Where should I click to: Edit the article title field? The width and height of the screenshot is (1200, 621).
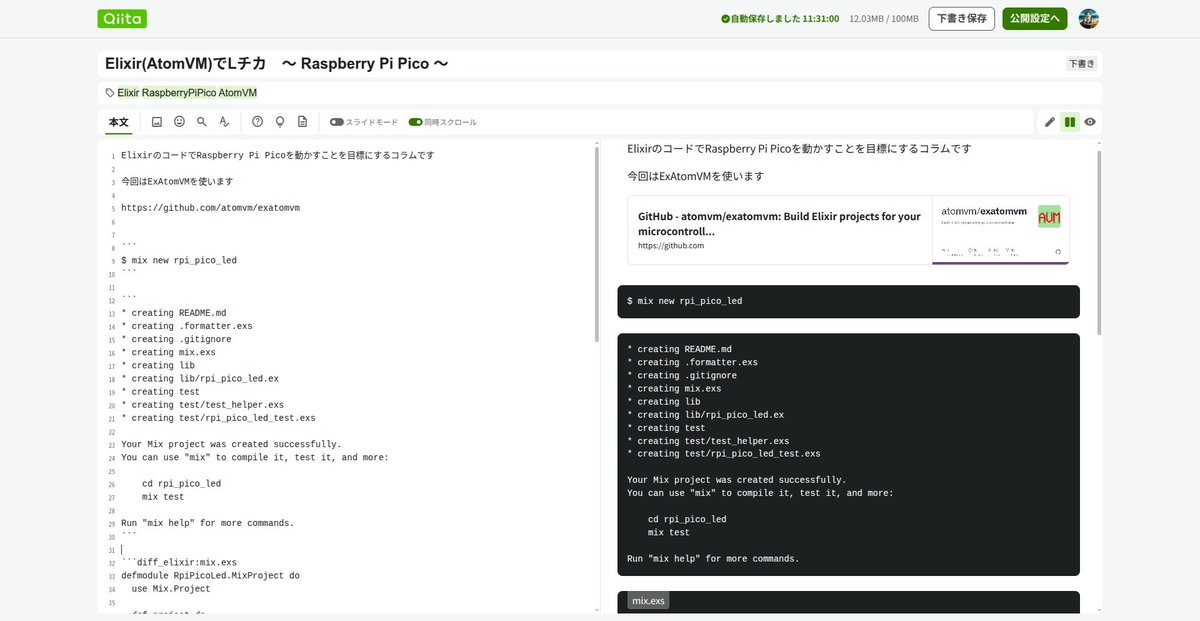coord(580,64)
